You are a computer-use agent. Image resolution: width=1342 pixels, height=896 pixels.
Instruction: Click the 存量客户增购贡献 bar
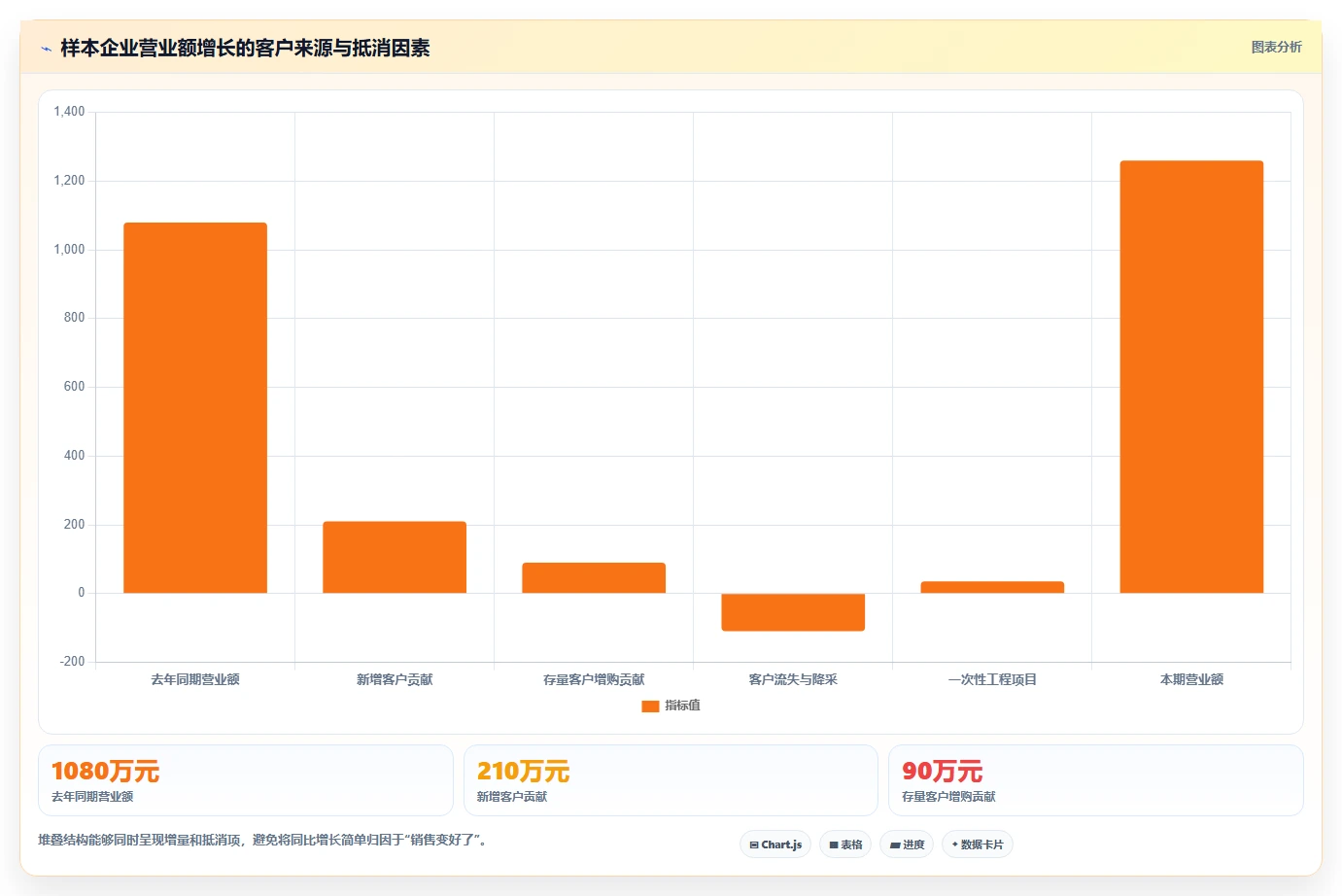pos(594,577)
